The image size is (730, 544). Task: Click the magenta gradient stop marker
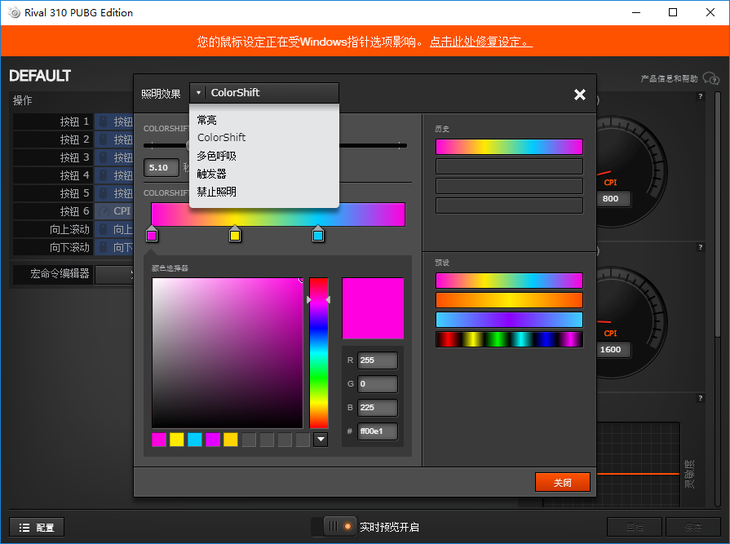pos(152,234)
